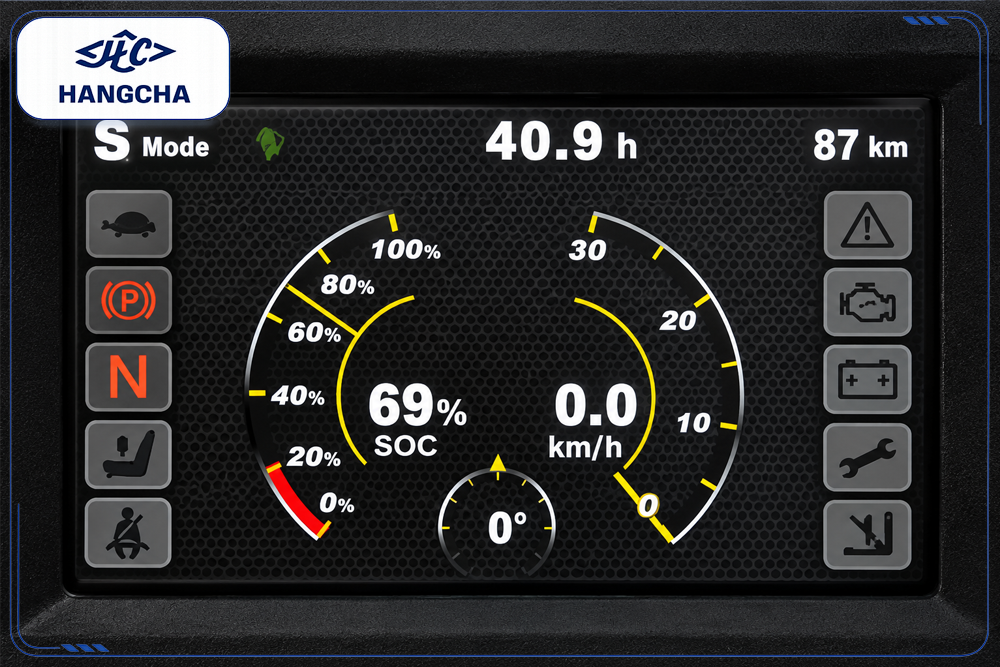Click the Hangcha logo
1000x667 pixels.
coord(123,68)
